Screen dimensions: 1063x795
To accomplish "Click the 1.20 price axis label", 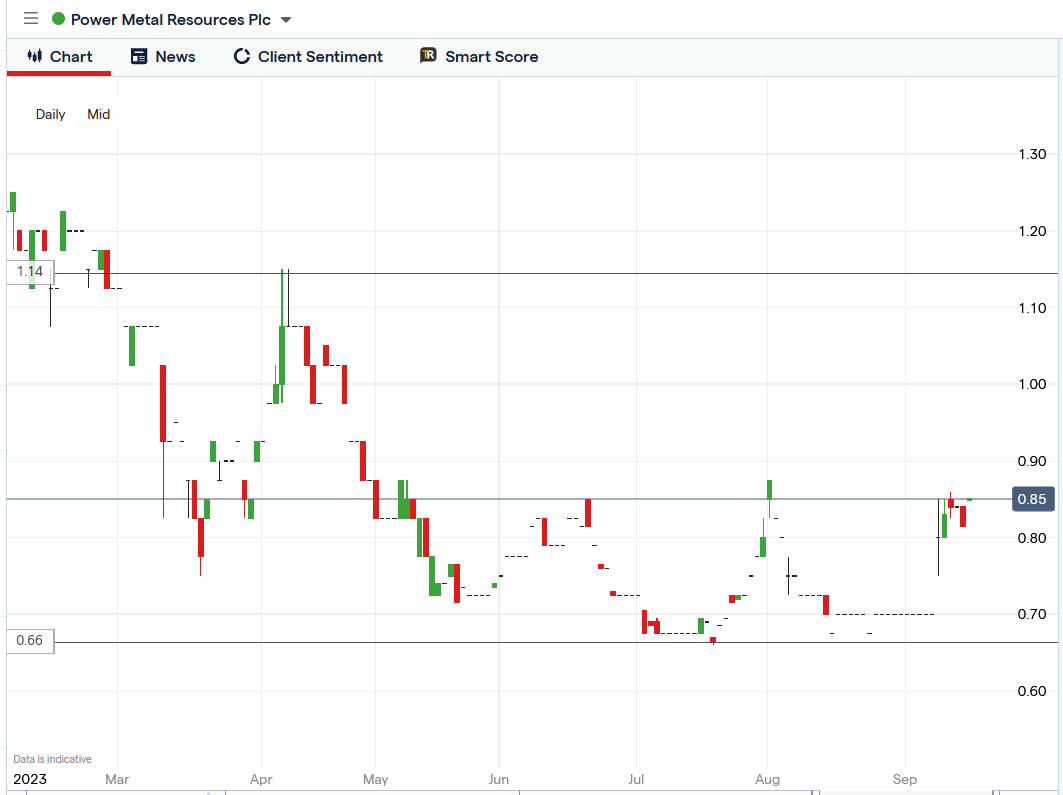I will (1032, 231).
